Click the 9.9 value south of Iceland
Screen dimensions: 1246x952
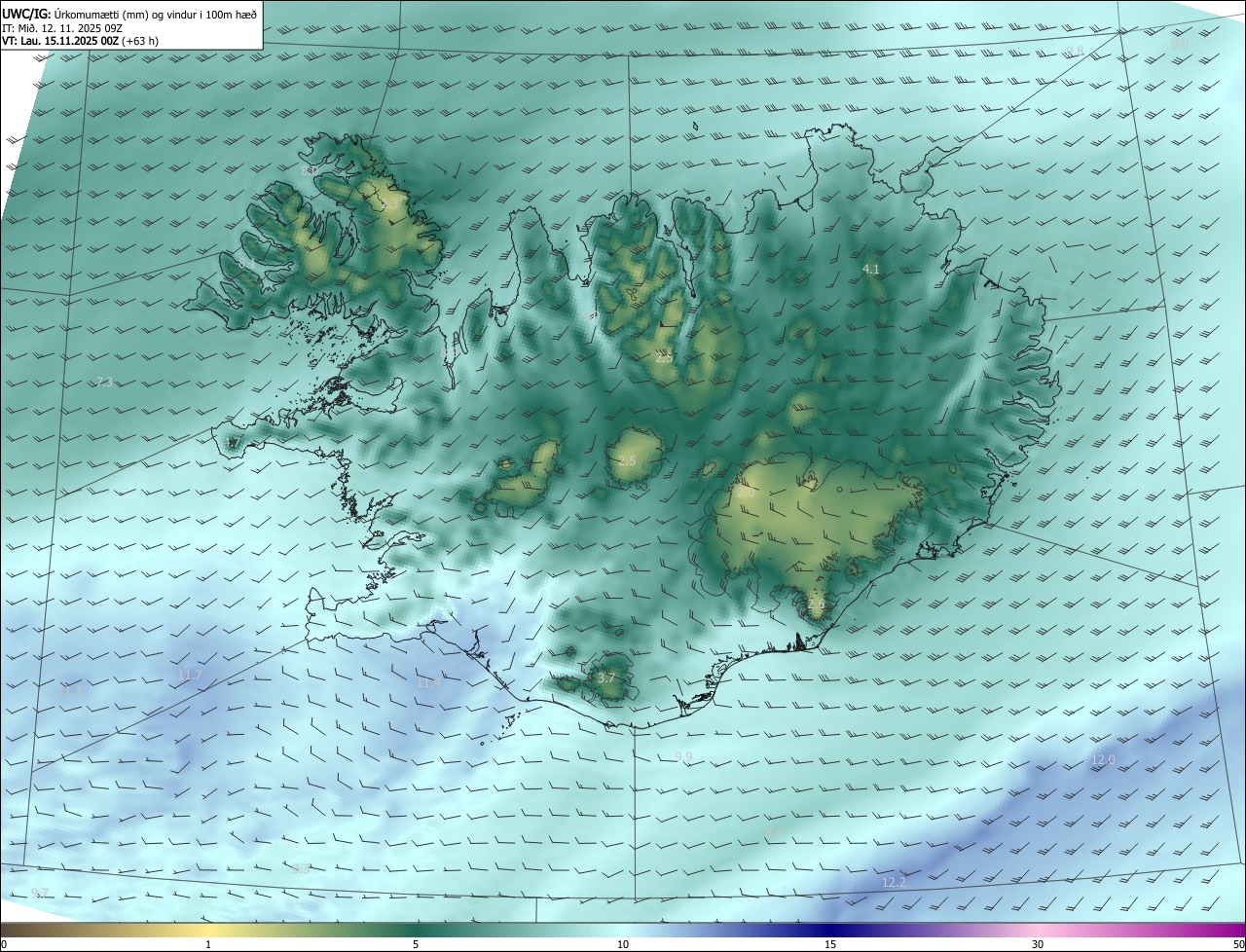683,756
